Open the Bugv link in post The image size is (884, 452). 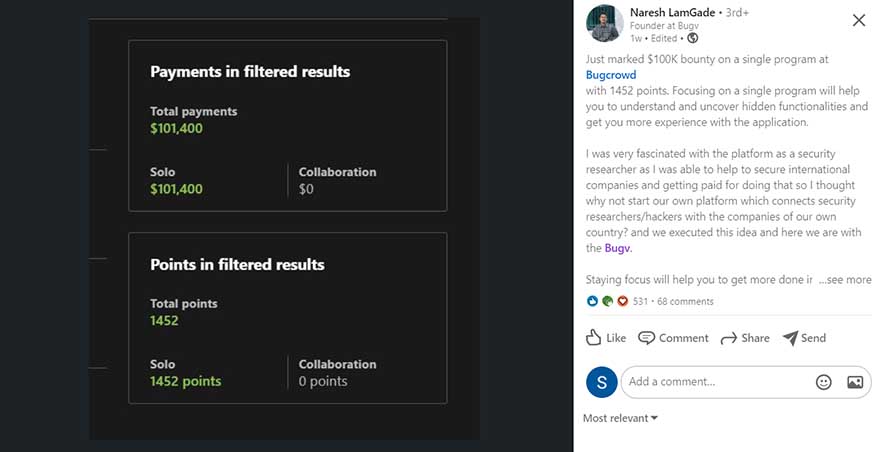click(618, 248)
